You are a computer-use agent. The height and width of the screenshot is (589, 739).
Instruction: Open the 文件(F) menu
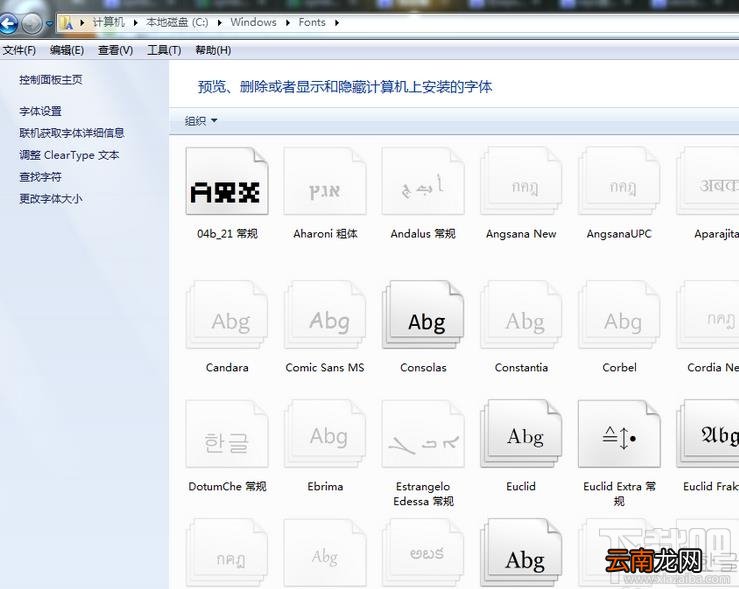pyautogui.click(x=19, y=50)
